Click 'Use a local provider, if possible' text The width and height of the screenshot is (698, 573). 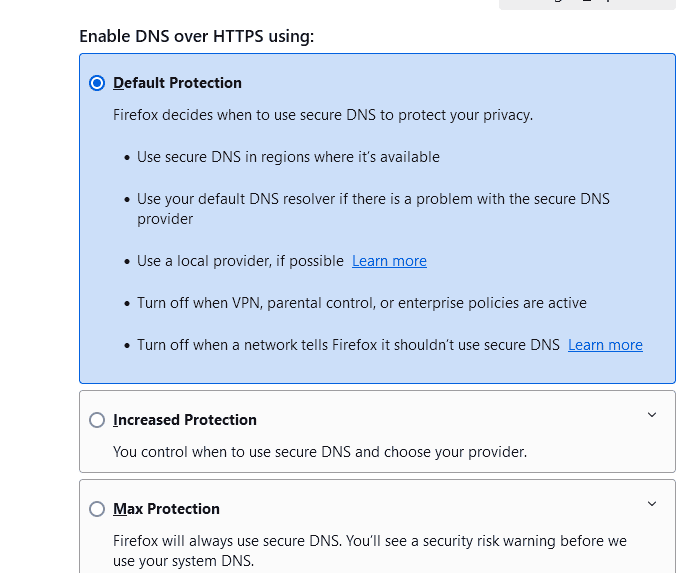point(240,261)
